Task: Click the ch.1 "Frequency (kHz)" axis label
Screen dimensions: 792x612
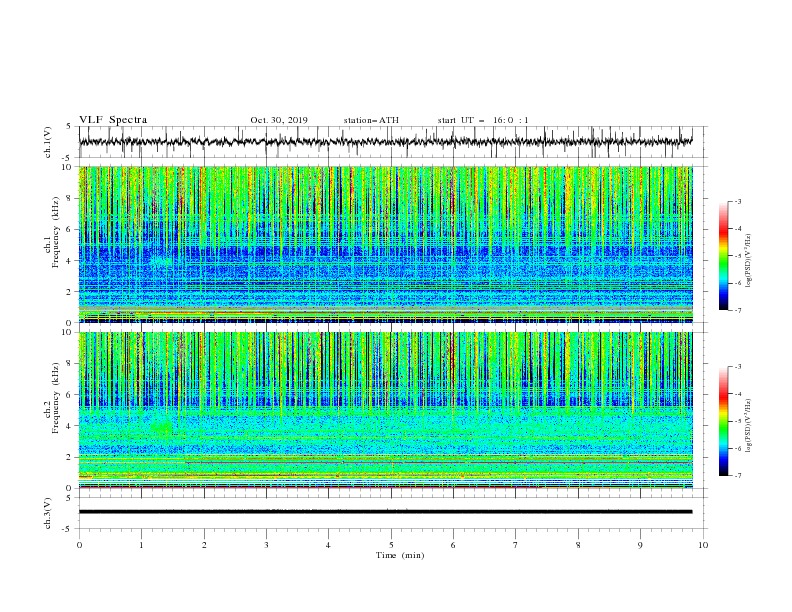Action: [x=55, y=232]
